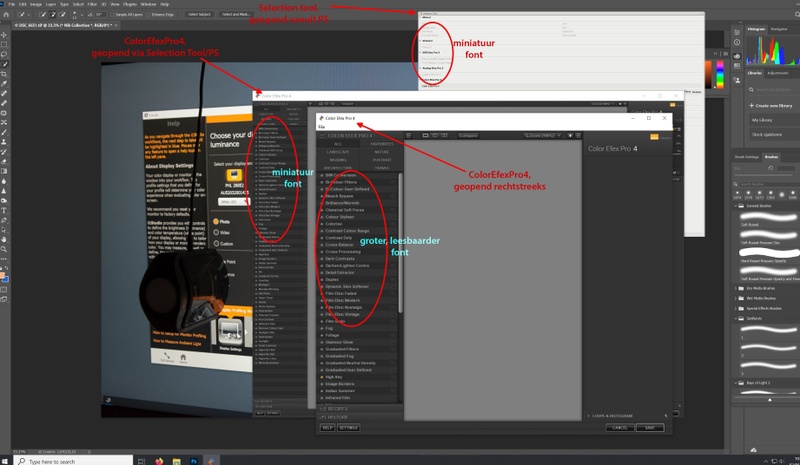Select the Zoom tool in Photoshop toolbar
The width and height of the screenshot is (800, 465).
point(4,249)
